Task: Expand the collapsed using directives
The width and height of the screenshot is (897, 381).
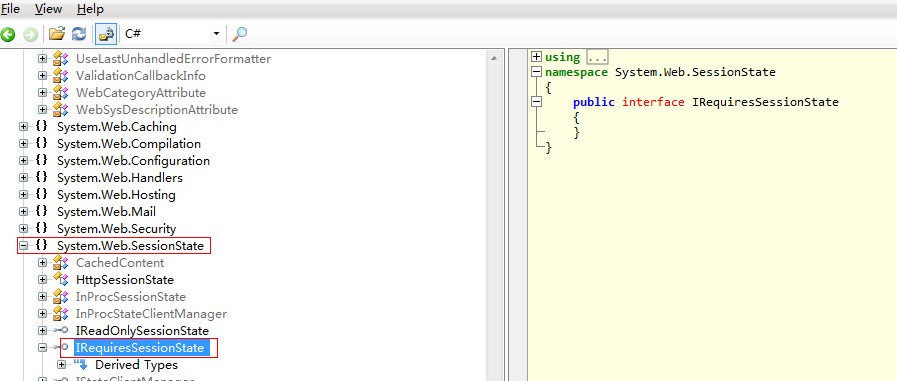Action: coord(536,57)
